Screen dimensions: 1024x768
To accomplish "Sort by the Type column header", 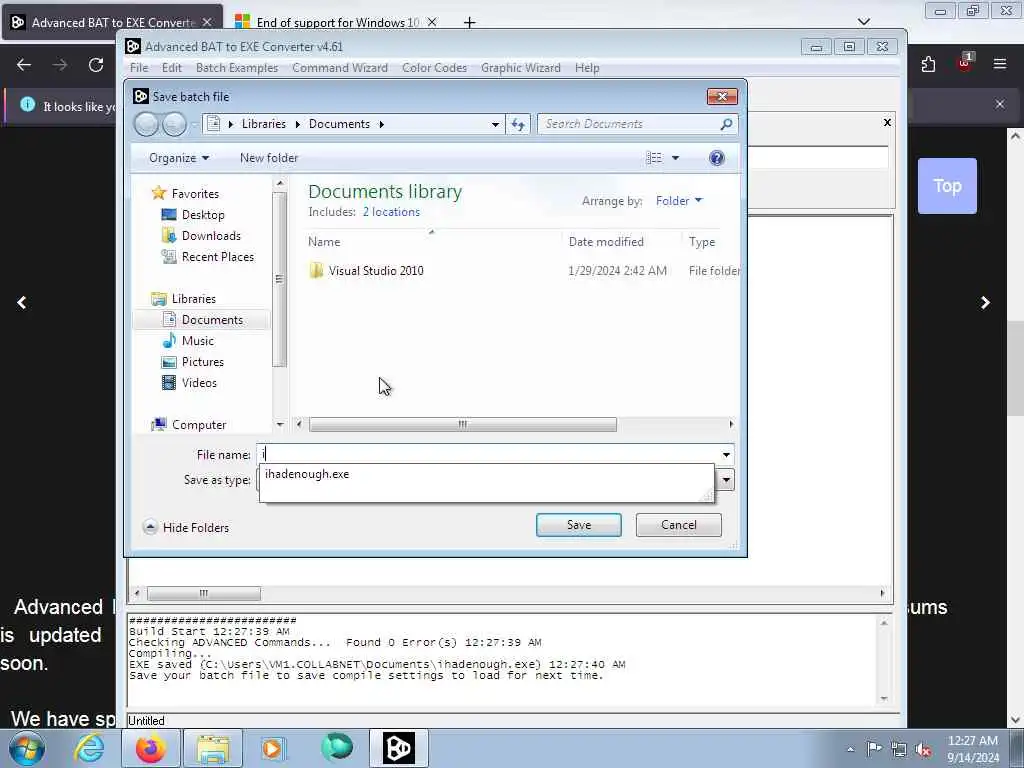I will [702, 242].
